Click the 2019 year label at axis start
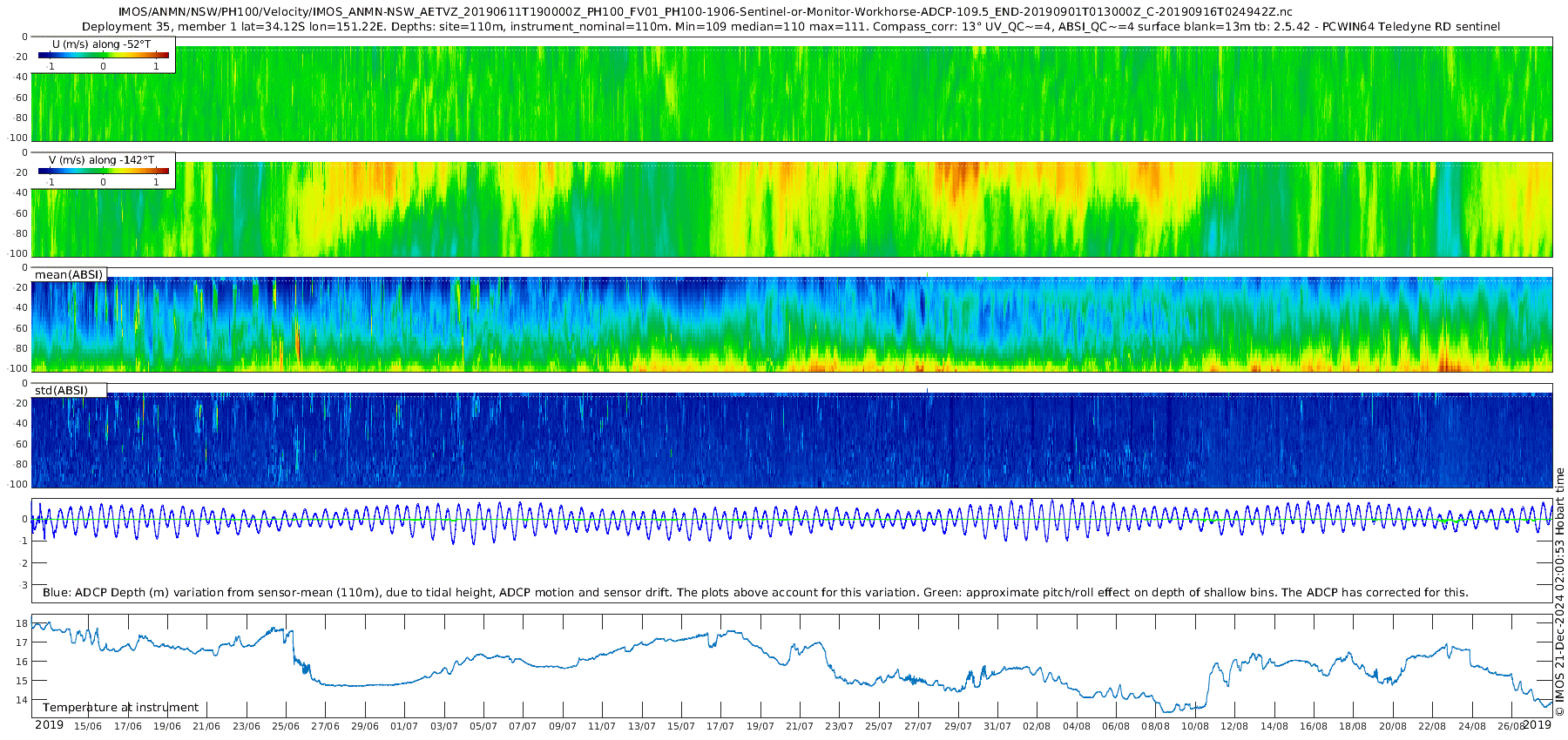Image resolution: width=1568 pixels, height=740 pixels. 49,725
